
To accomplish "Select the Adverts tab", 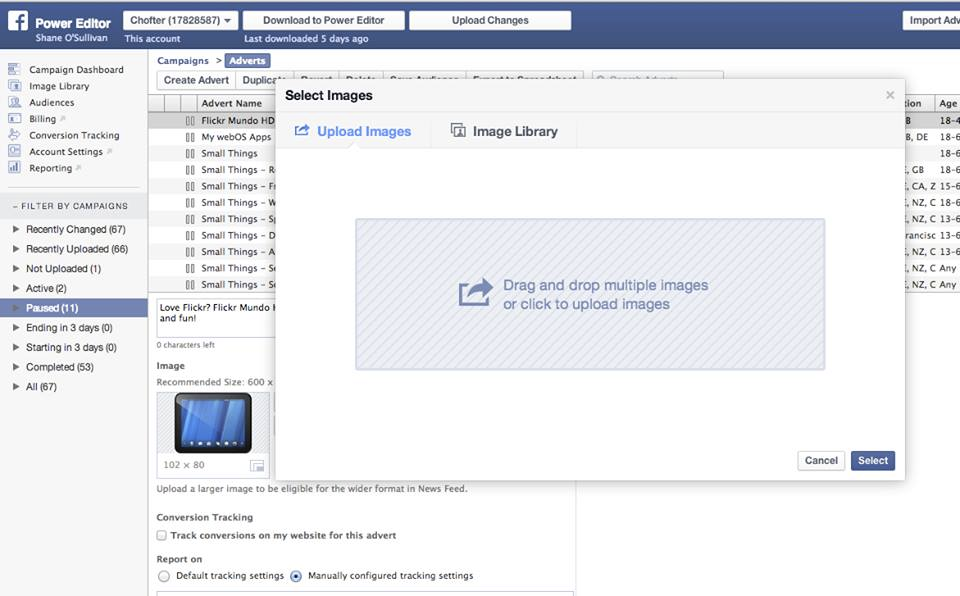I will pos(247,61).
